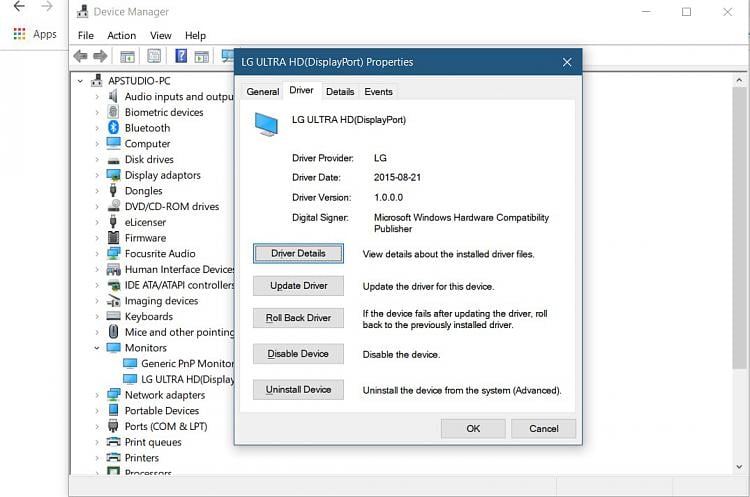750x497 pixels.
Task: Open the Help menu
Action: tap(195, 35)
